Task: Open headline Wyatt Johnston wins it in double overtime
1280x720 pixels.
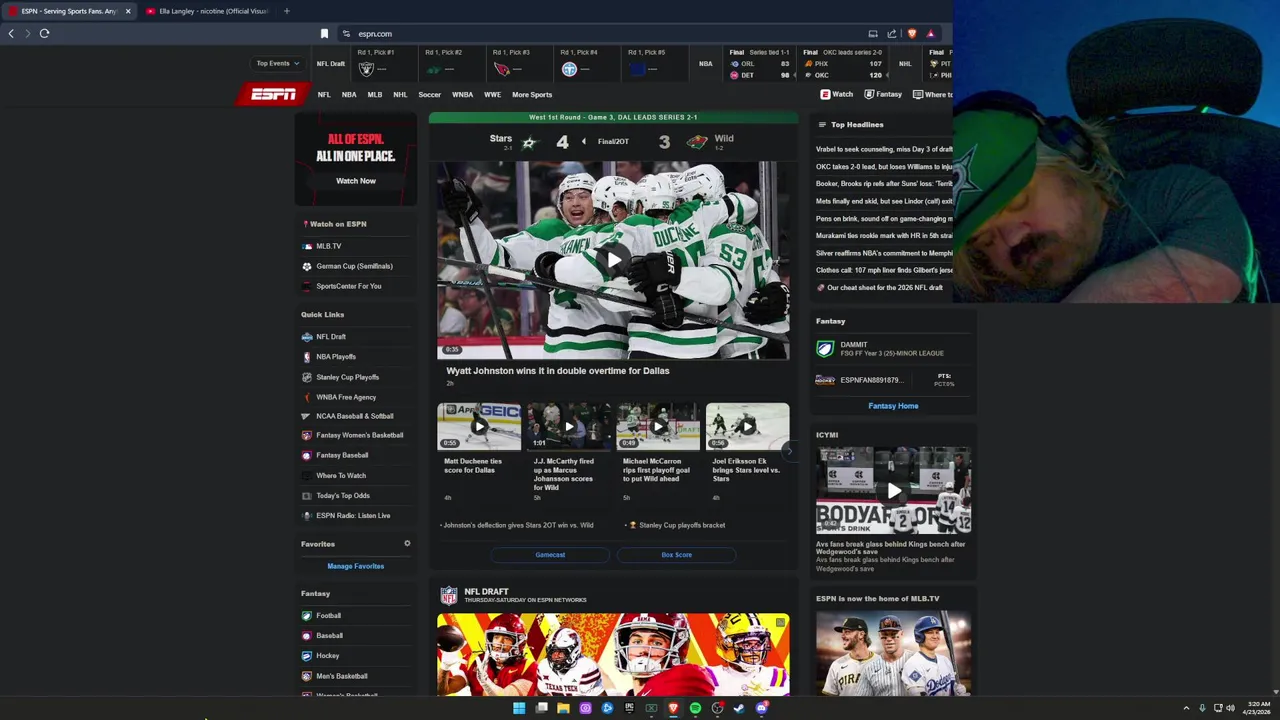Action: pyautogui.click(x=558, y=371)
